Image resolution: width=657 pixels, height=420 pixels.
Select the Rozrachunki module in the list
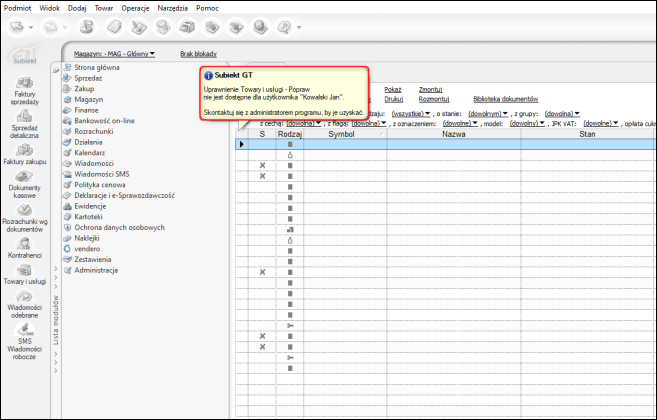pyautogui.click(x=93, y=132)
